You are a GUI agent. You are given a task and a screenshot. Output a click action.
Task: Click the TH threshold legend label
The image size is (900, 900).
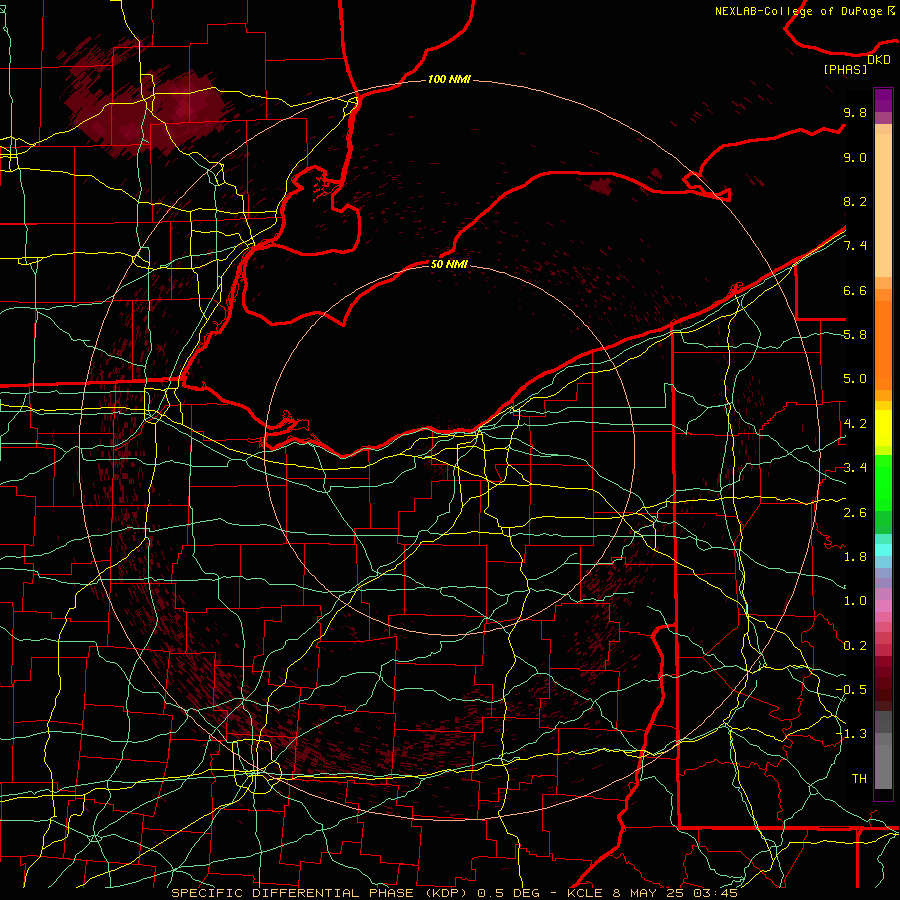(x=859, y=779)
